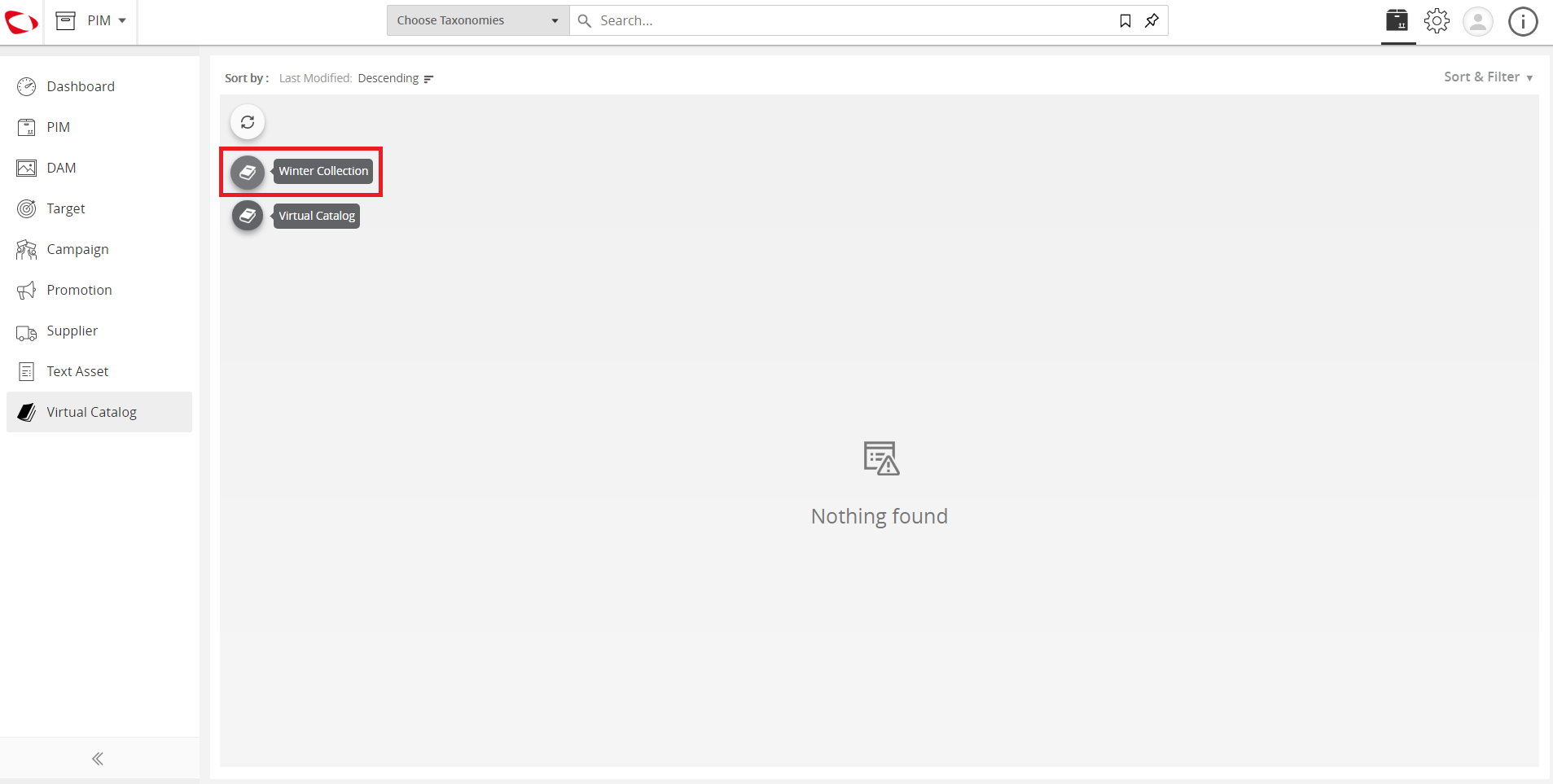Click the sidebar PIM box icon
This screenshot has height=784, width=1553.
pos(27,127)
